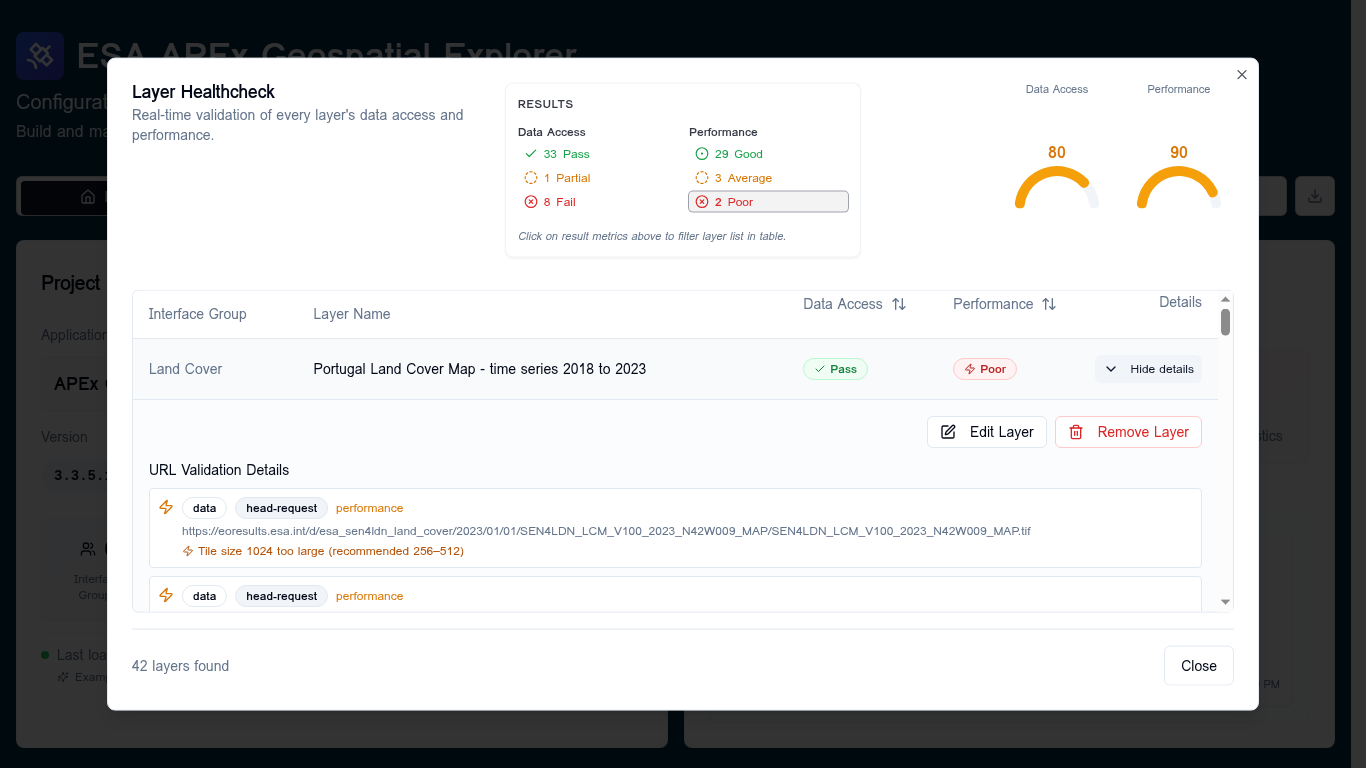The height and width of the screenshot is (768, 1366).
Task: Click the pencil icon on Edit Layer
Action: click(x=949, y=432)
